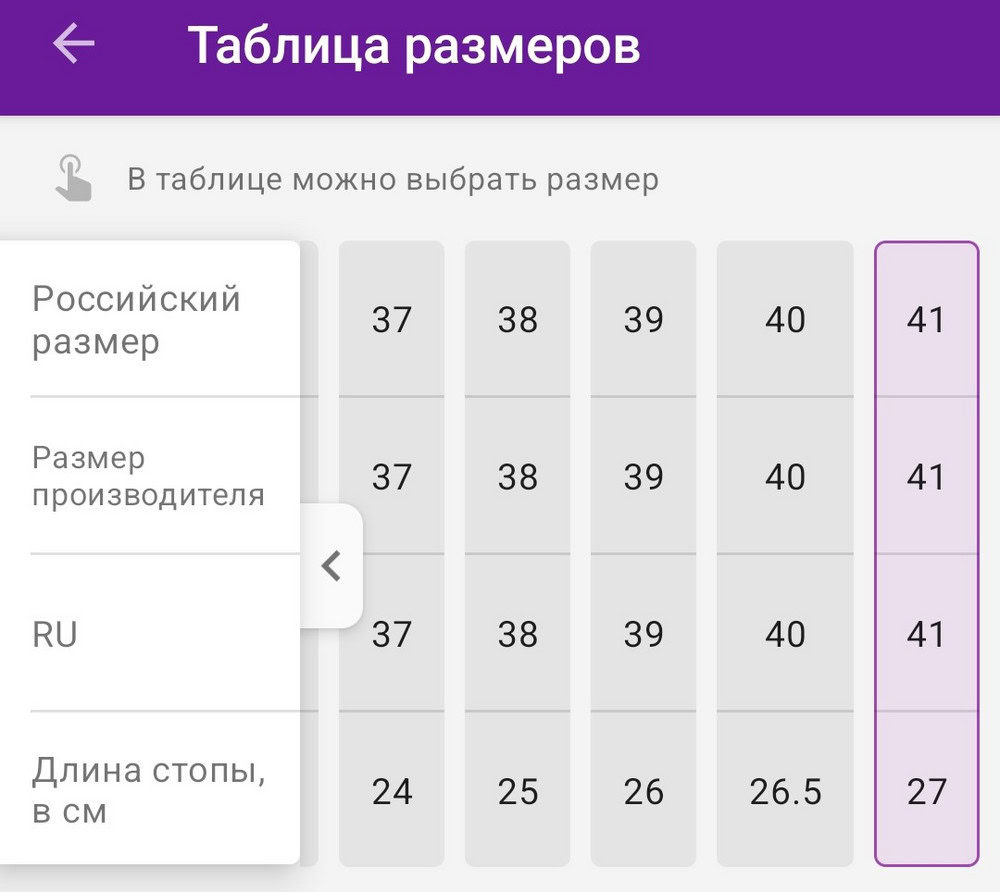
Task: Tap the "Российский размер" row label
Action: [x=137, y=320]
